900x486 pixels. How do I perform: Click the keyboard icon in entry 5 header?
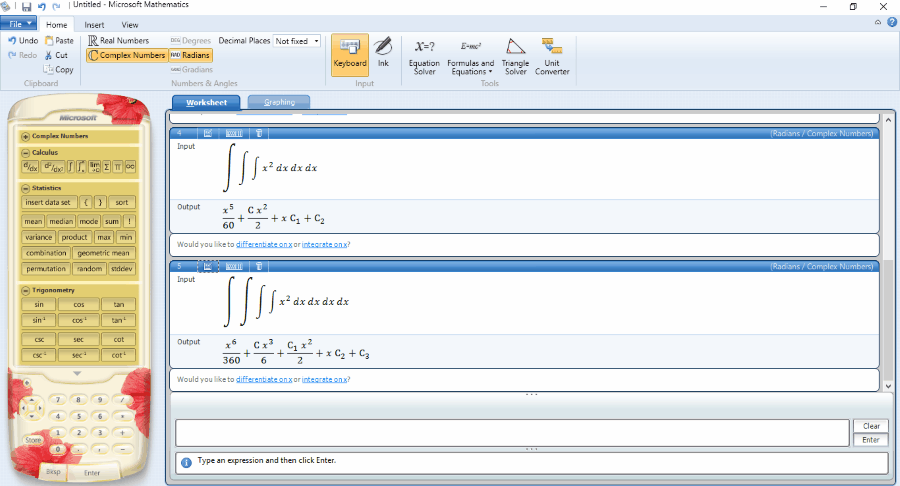(x=234, y=266)
